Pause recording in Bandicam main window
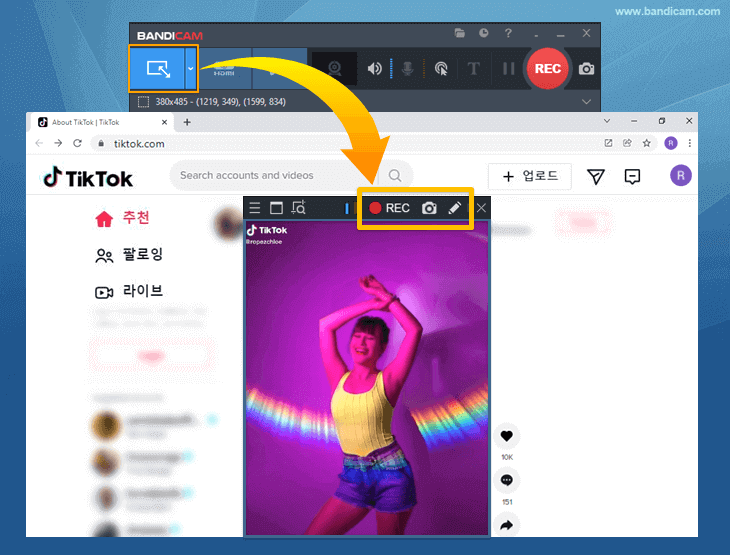The image size is (730, 555). tap(508, 69)
